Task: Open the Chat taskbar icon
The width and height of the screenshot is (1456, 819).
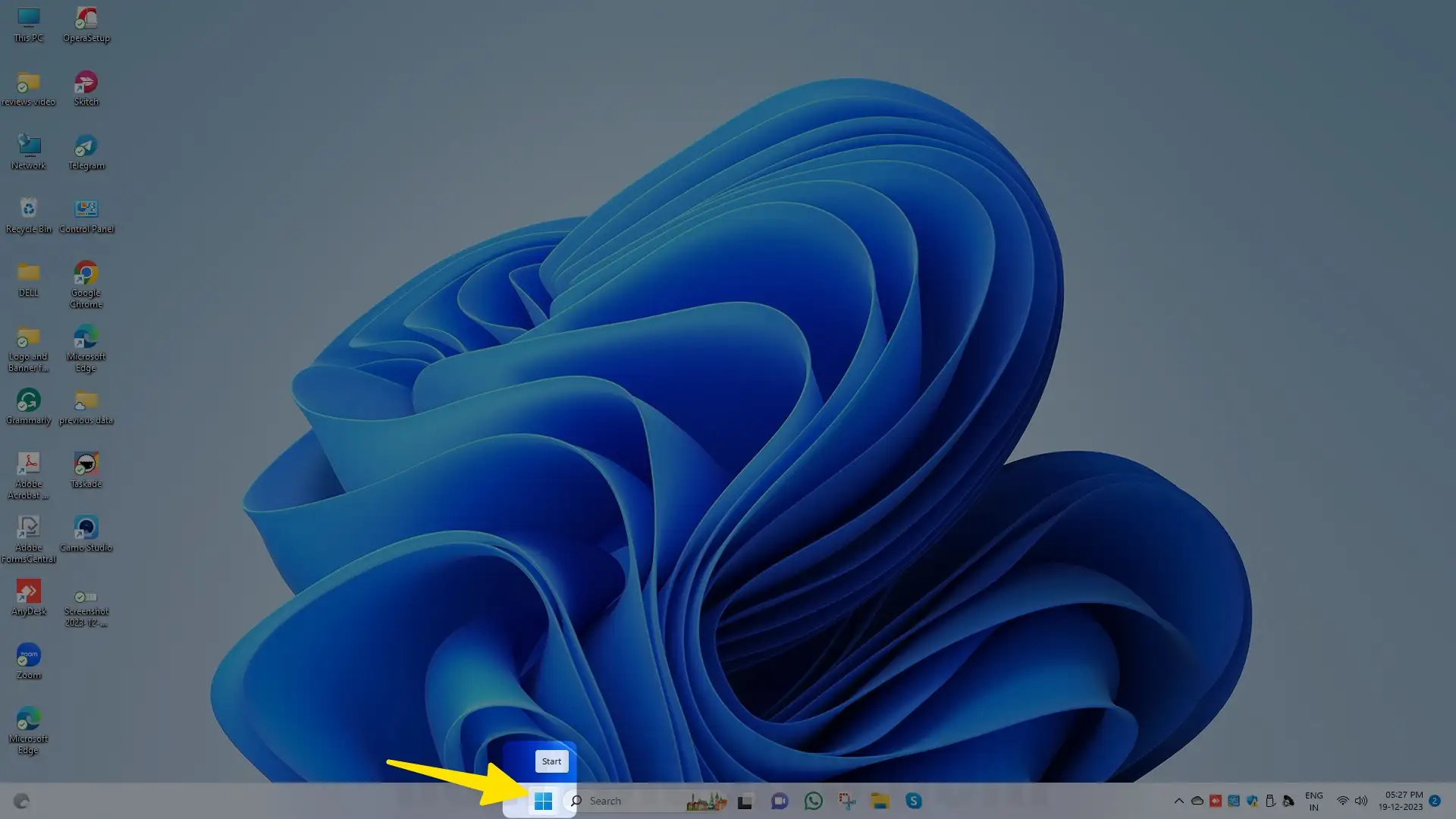Action: point(779,801)
